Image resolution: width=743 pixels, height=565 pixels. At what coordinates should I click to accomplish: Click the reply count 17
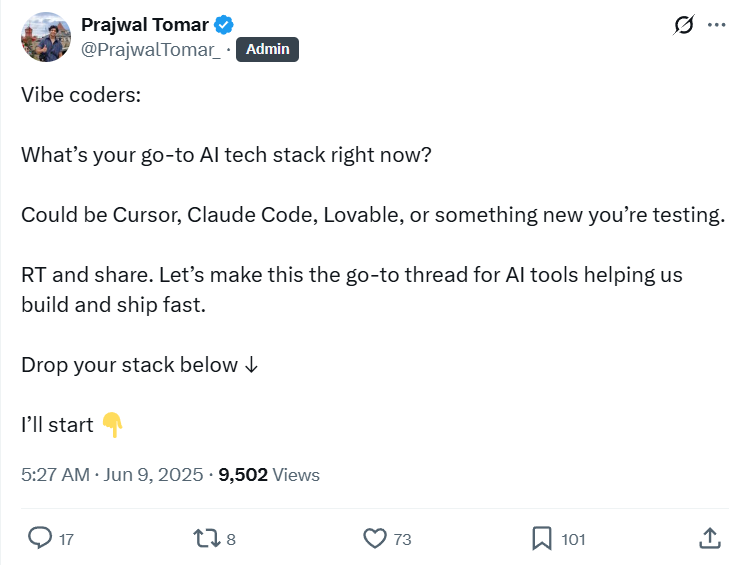[66, 539]
